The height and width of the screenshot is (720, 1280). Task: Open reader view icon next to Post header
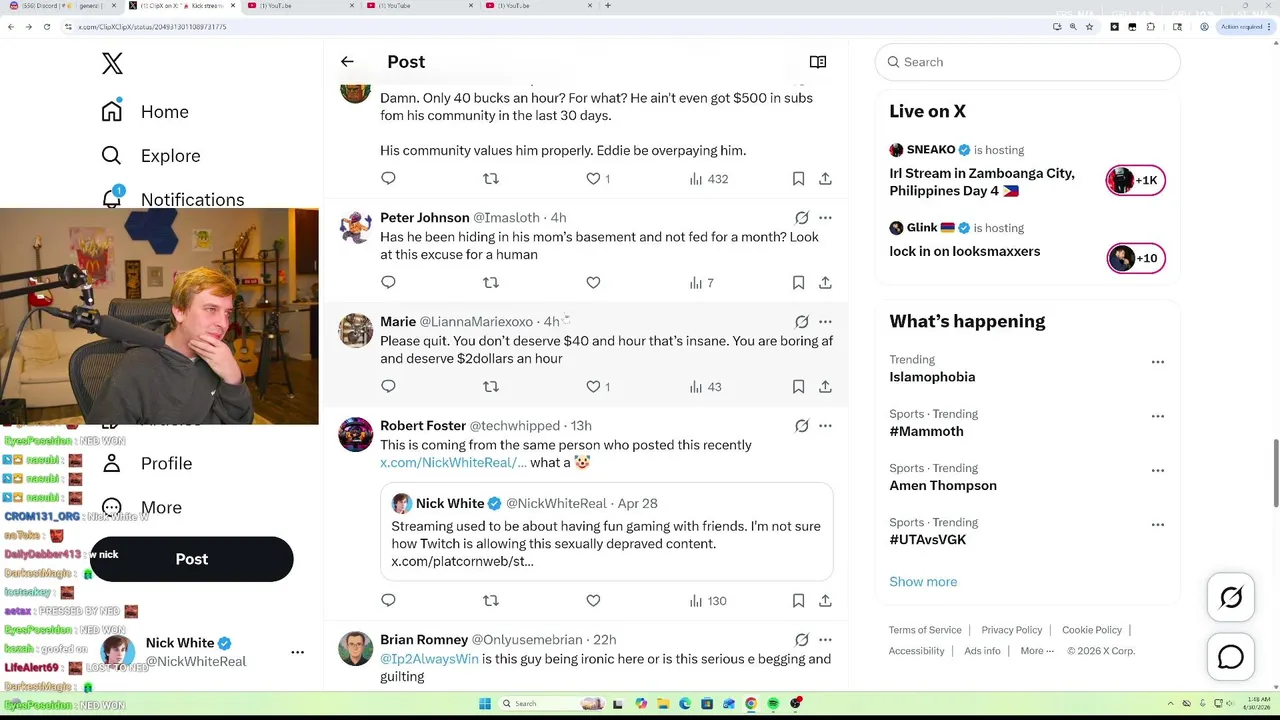click(818, 62)
